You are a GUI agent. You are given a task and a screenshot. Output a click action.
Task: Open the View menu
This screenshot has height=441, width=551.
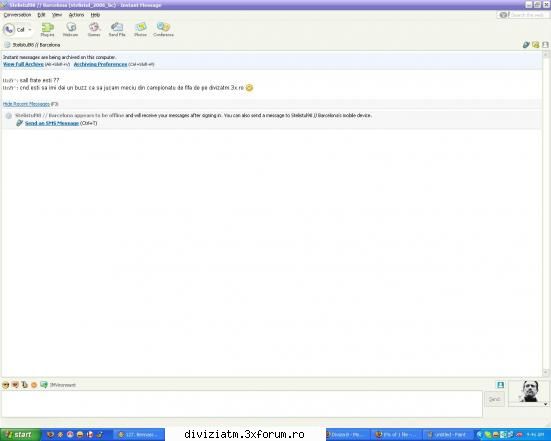57,15
